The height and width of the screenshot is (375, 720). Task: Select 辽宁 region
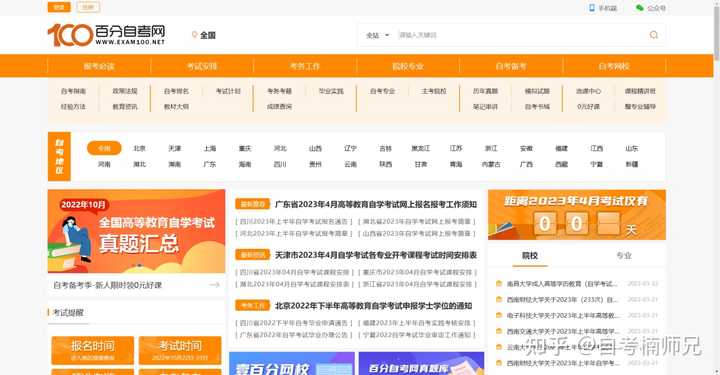350,148
